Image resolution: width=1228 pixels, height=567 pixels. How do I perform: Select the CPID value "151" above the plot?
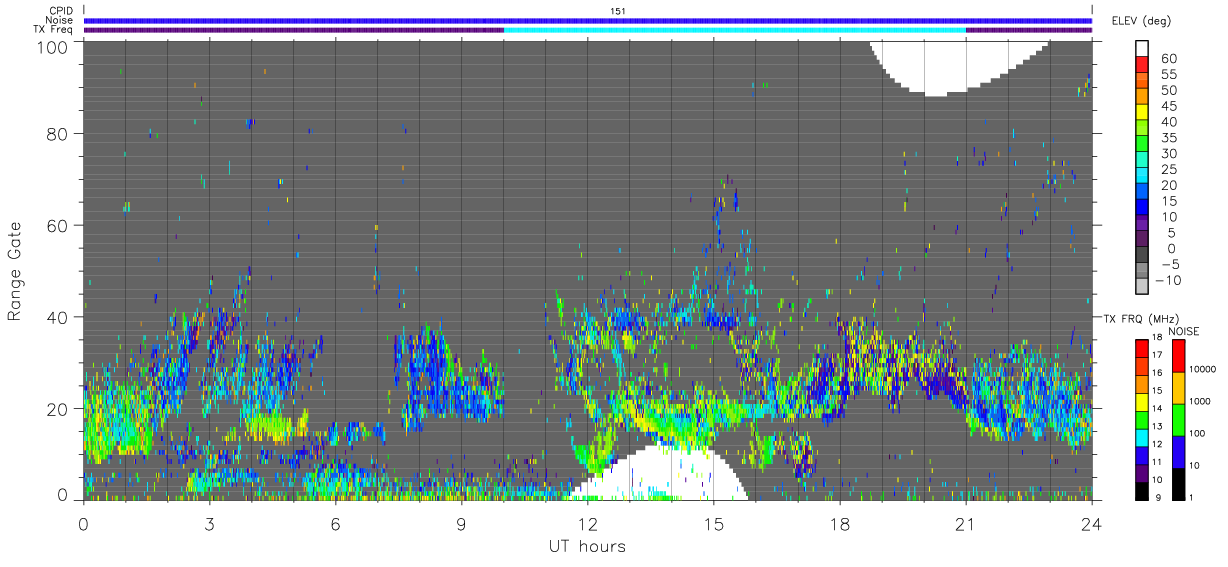[x=617, y=10]
